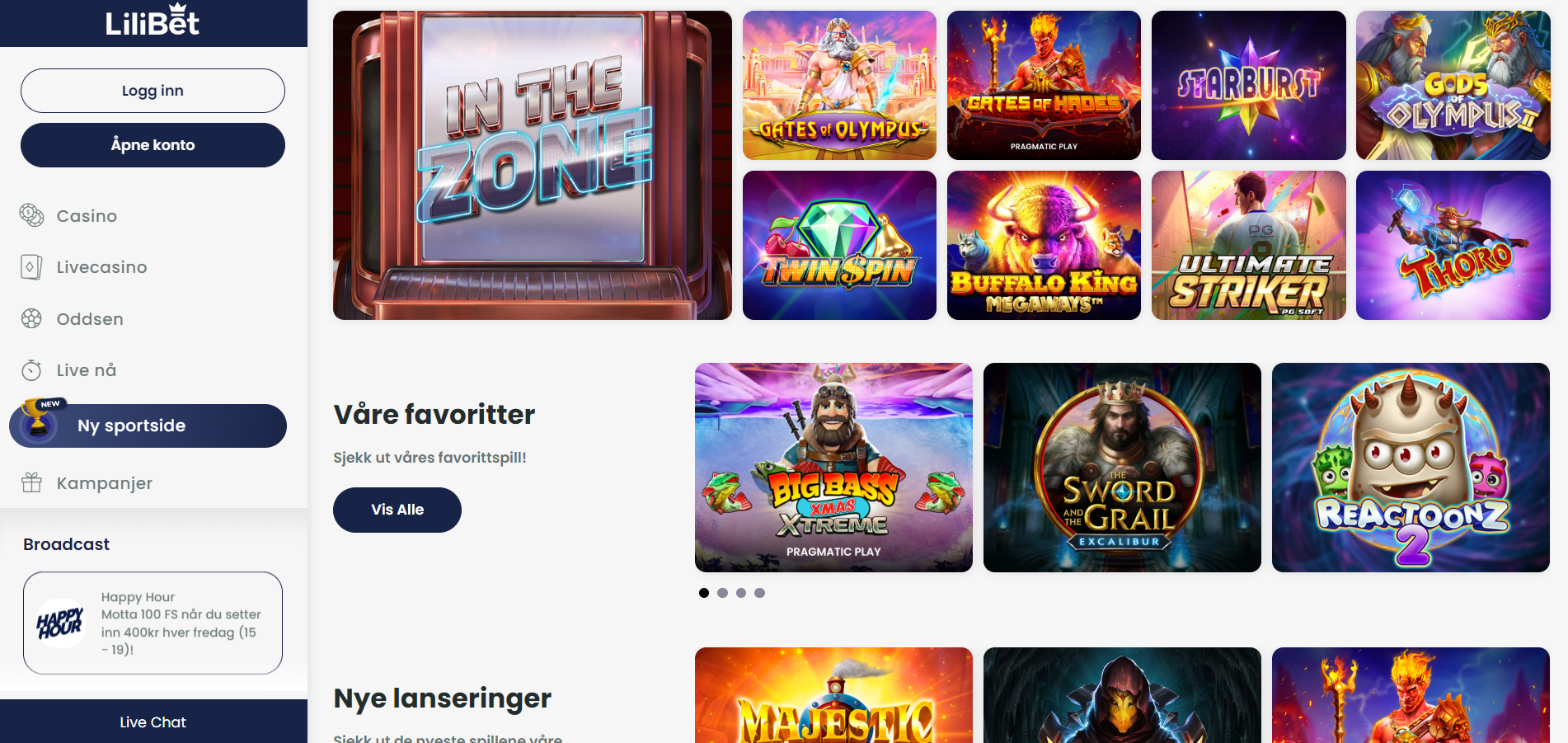Click Vis Alle under Våre favoritter

coord(397,510)
